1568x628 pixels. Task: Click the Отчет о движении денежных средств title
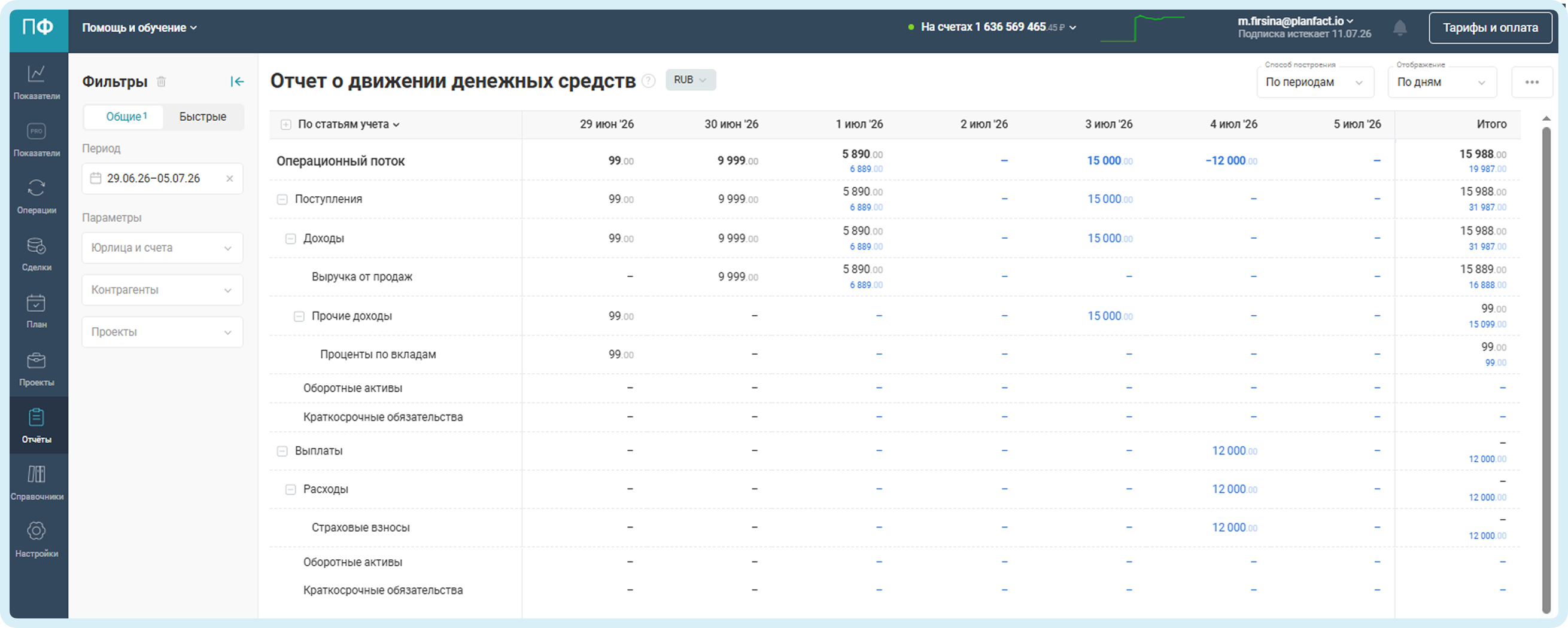point(452,81)
